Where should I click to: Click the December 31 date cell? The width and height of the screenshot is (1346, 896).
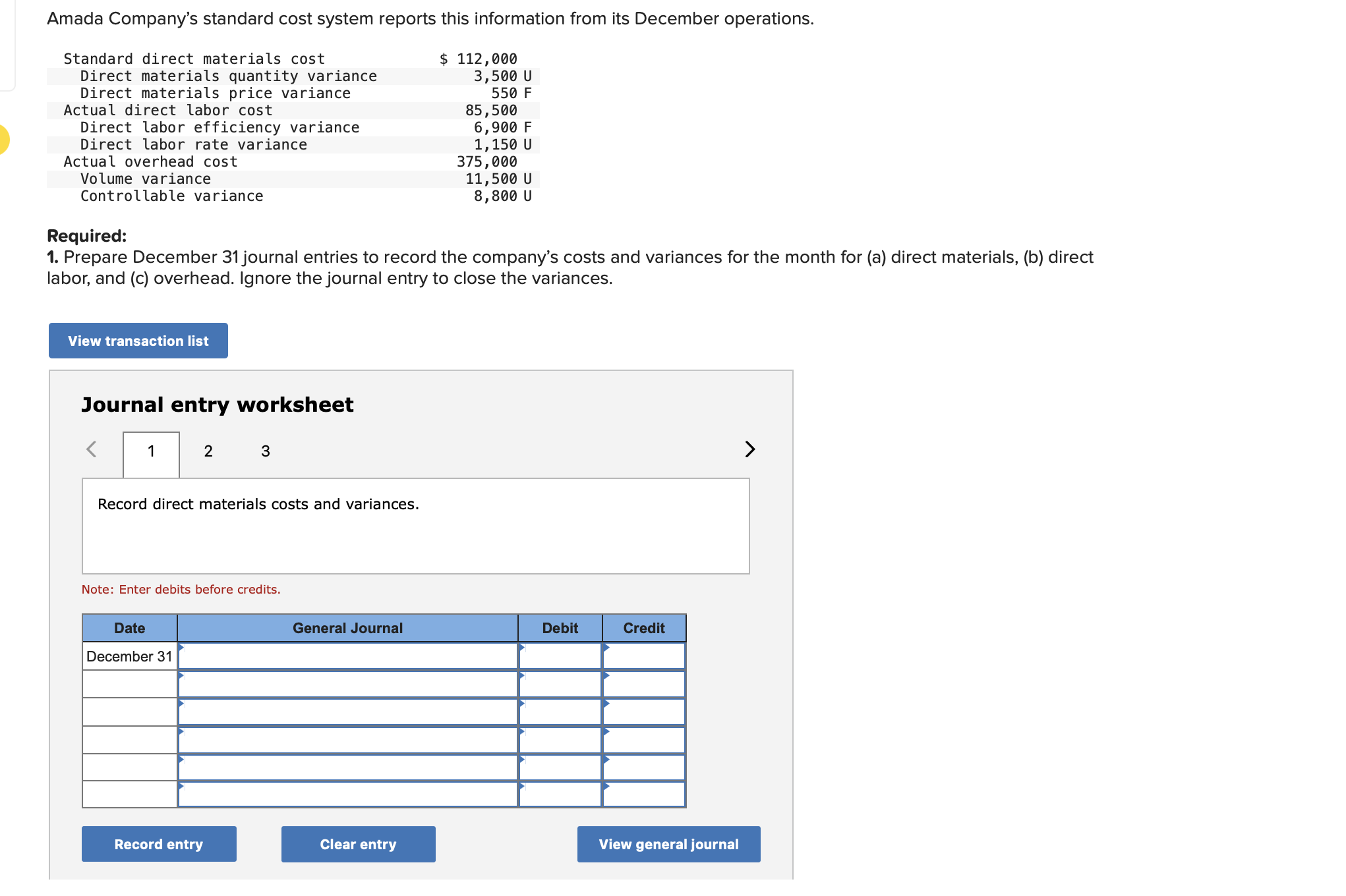coord(129,656)
